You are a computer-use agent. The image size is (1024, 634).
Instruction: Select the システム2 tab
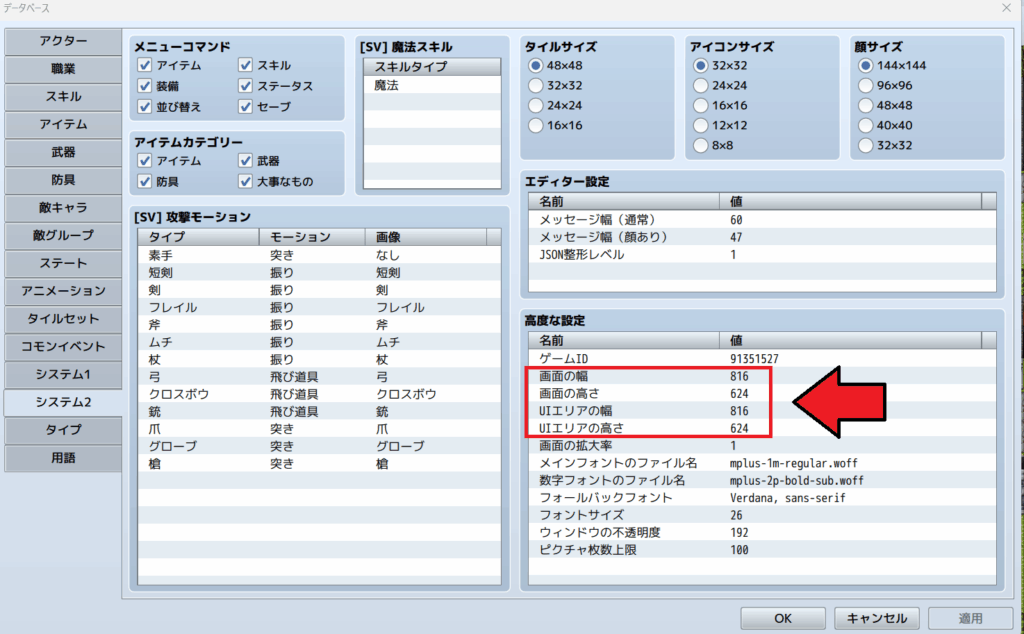(63, 402)
